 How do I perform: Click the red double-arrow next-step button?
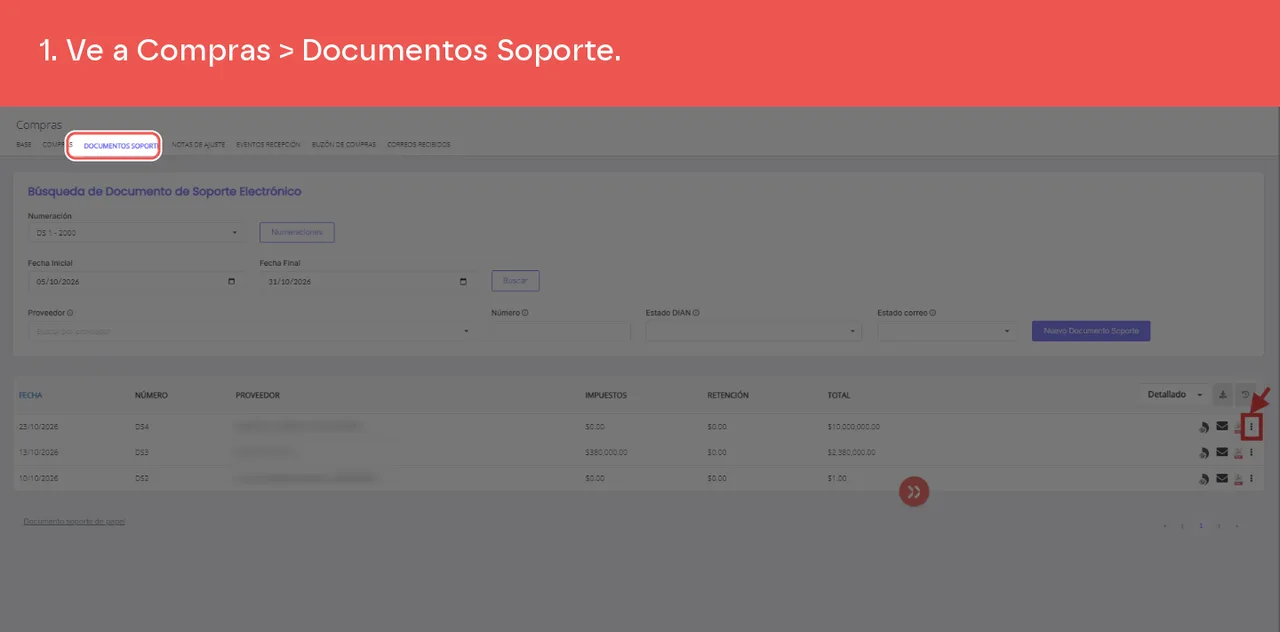913,491
